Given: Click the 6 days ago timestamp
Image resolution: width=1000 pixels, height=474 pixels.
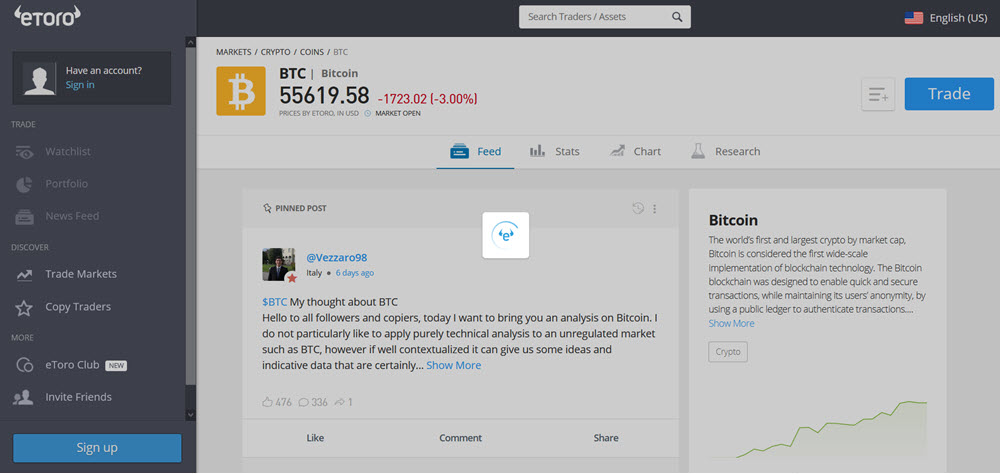Looking at the screenshot, I should click(355, 273).
